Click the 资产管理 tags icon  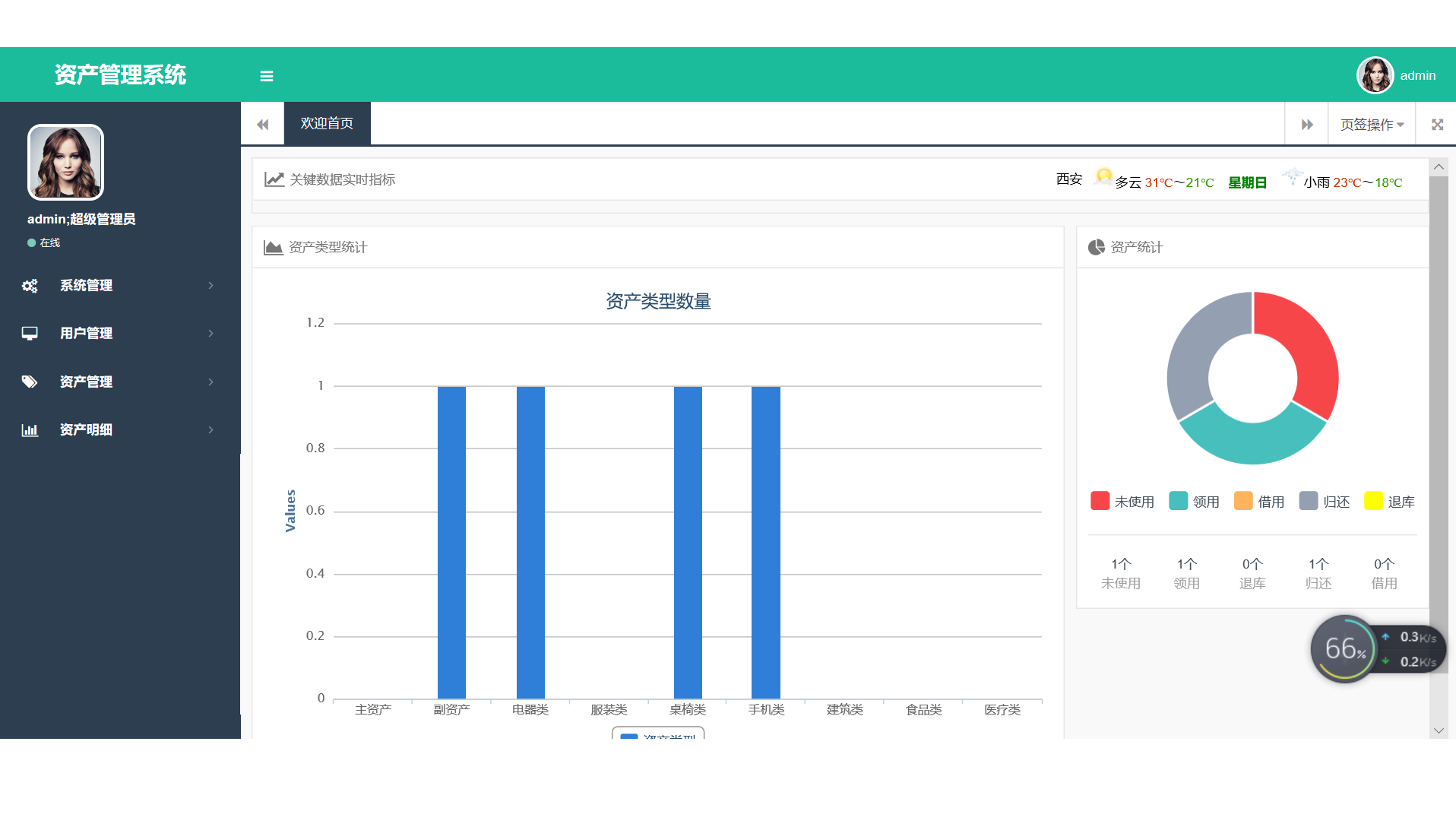point(30,382)
